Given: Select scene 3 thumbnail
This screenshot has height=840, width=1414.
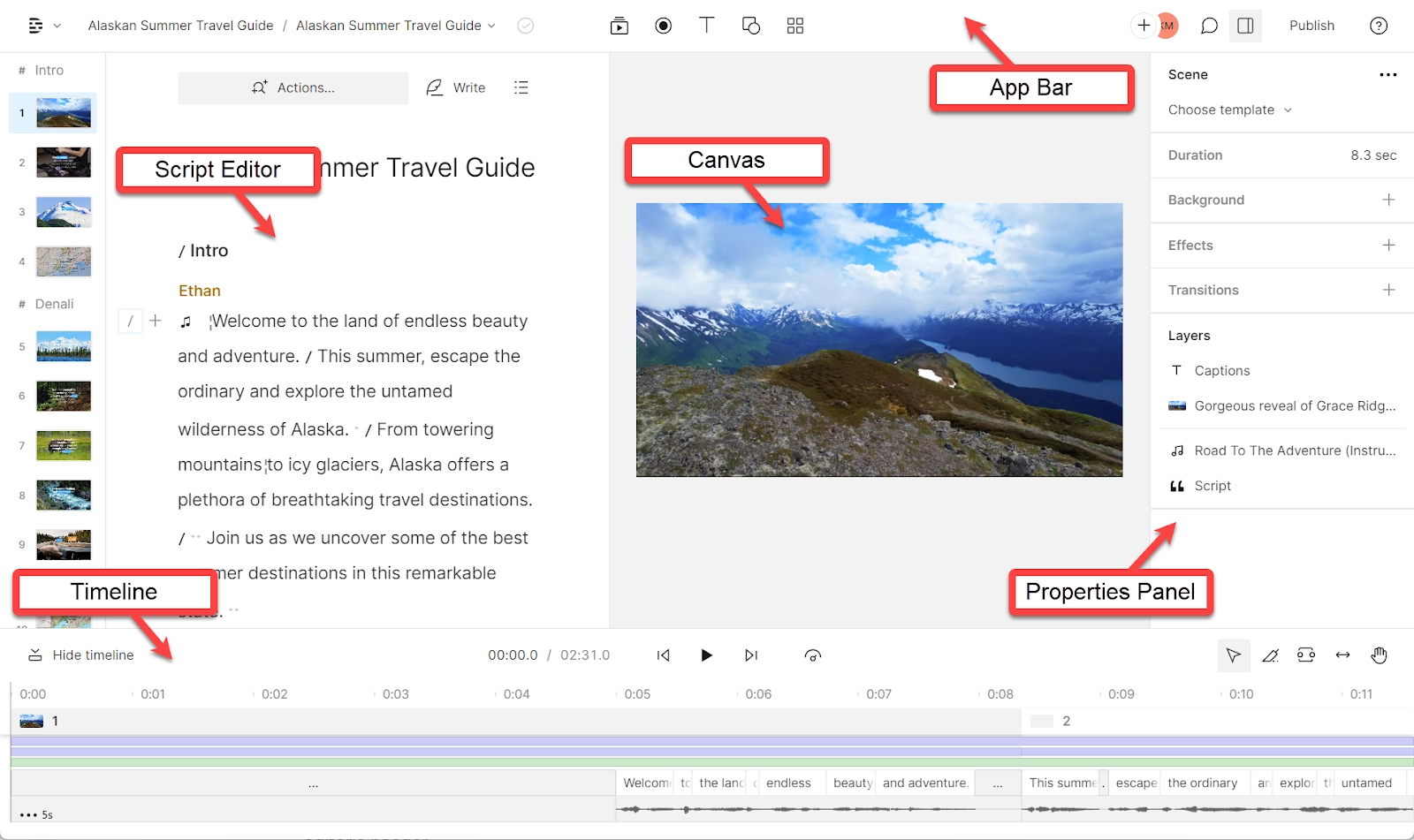Looking at the screenshot, I should tap(64, 212).
